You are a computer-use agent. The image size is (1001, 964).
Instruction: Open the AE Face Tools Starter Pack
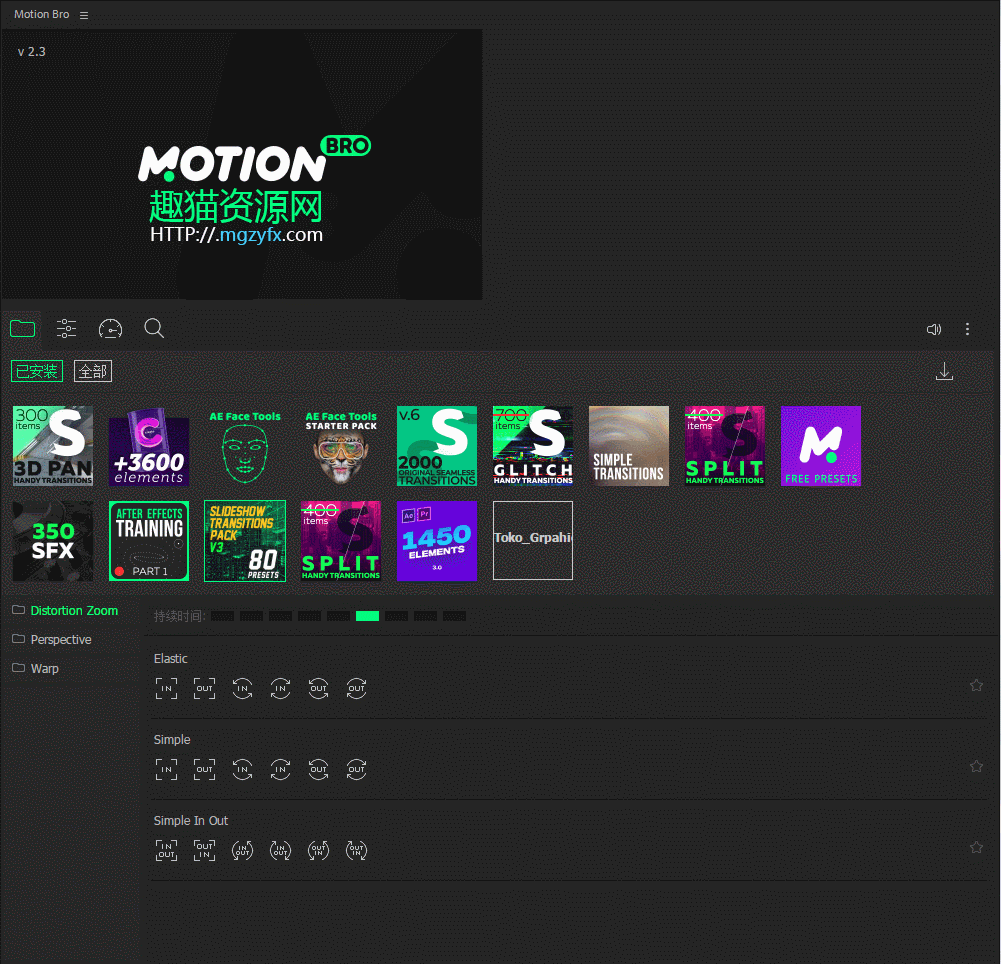tap(341, 446)
